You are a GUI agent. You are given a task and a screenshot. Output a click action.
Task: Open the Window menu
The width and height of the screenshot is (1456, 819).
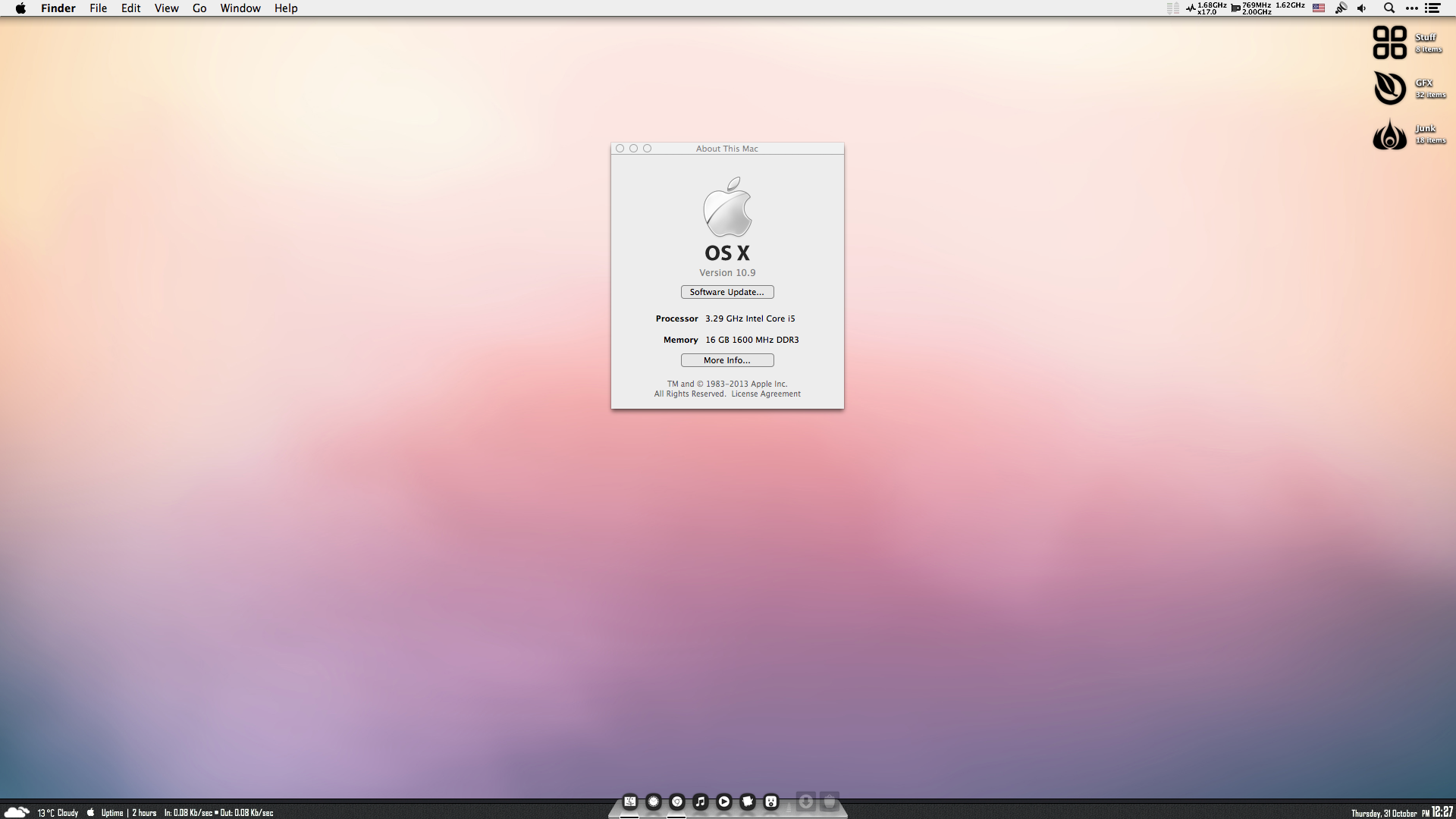point(240,8)
